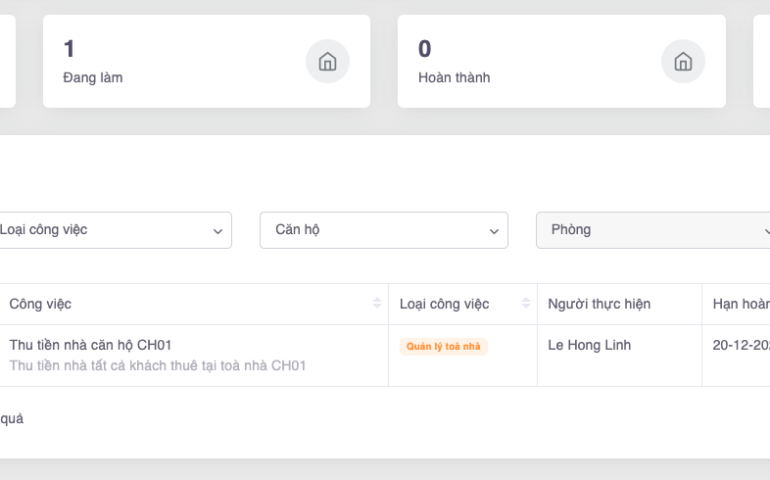
Task: Click the home icon in Đang làm card
Action: coord(327,62)
